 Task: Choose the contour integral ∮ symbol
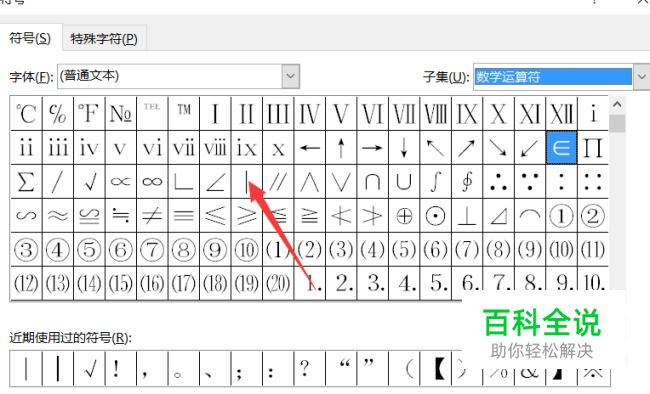point(467,182)
